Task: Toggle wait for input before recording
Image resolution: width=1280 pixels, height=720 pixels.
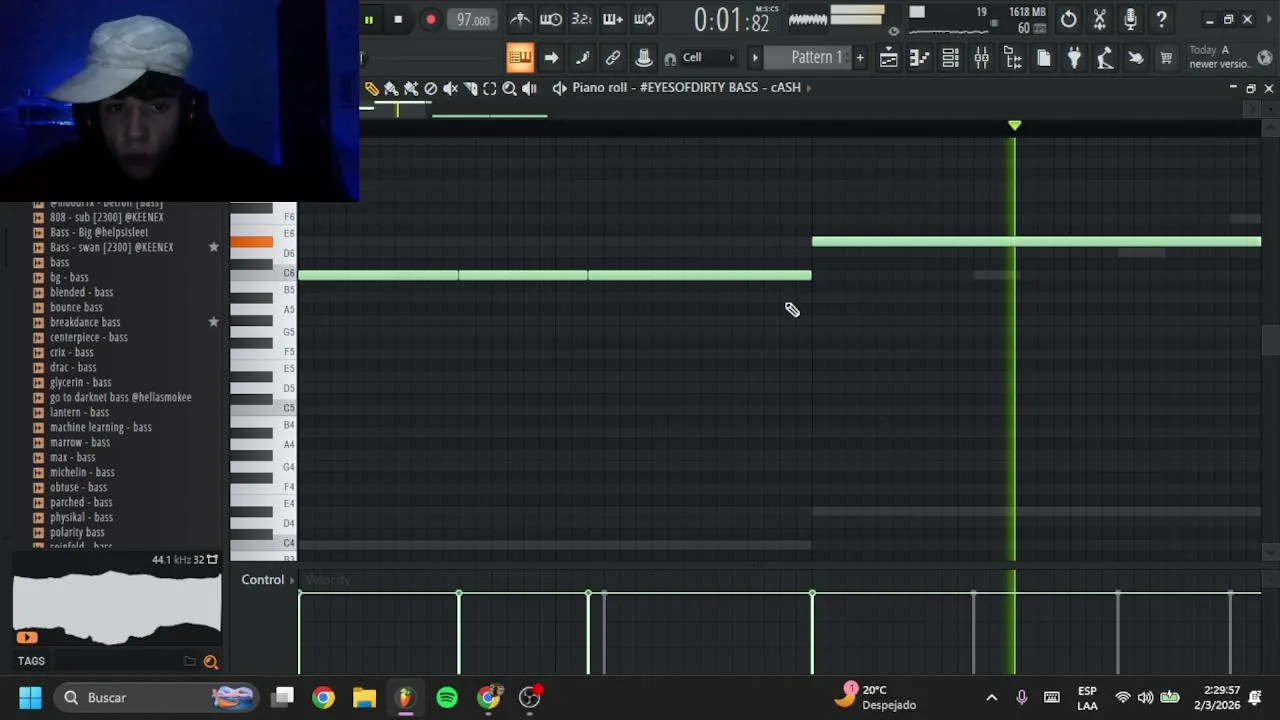Action: [x=550, y=19]
